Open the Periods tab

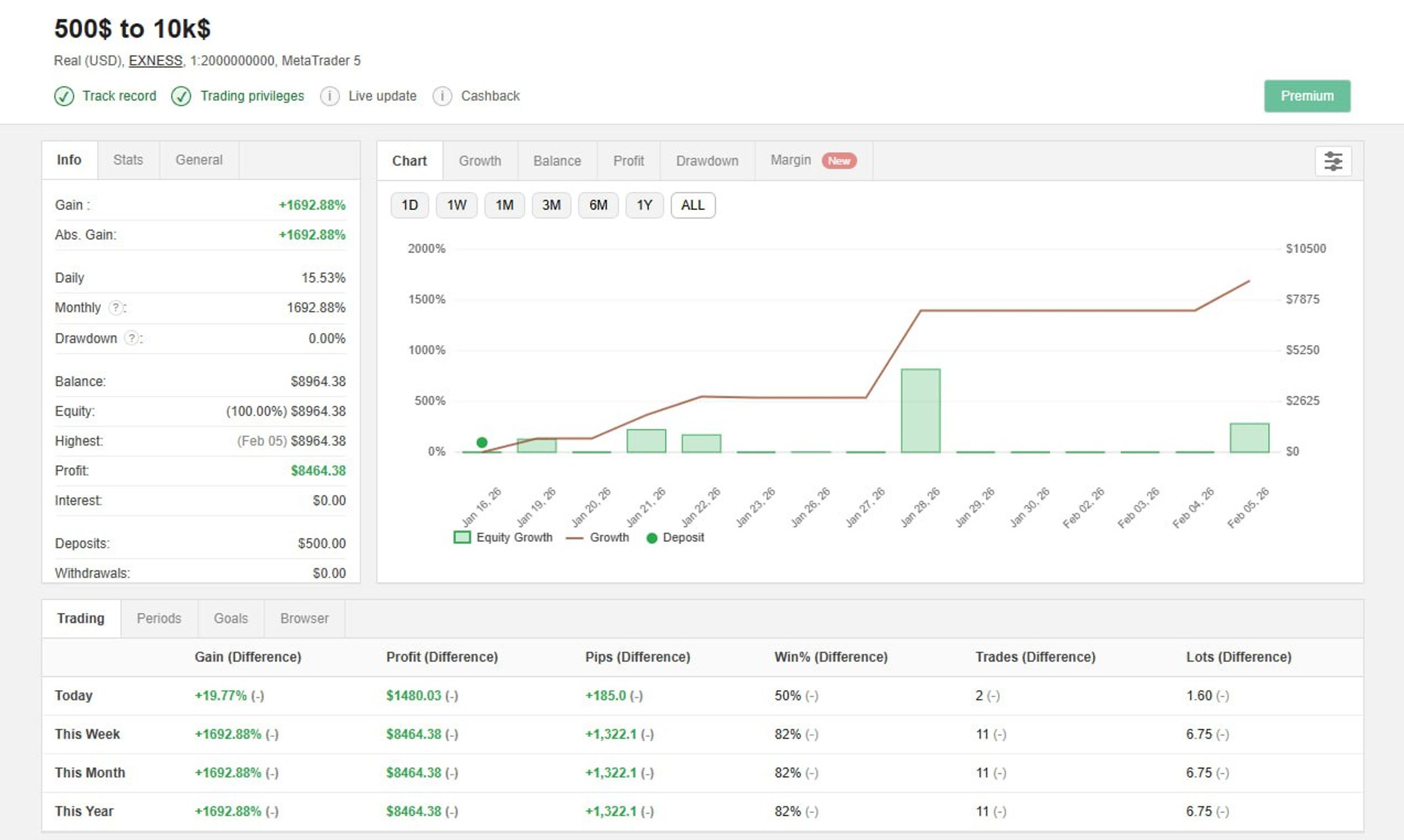[x=159, y=618]
